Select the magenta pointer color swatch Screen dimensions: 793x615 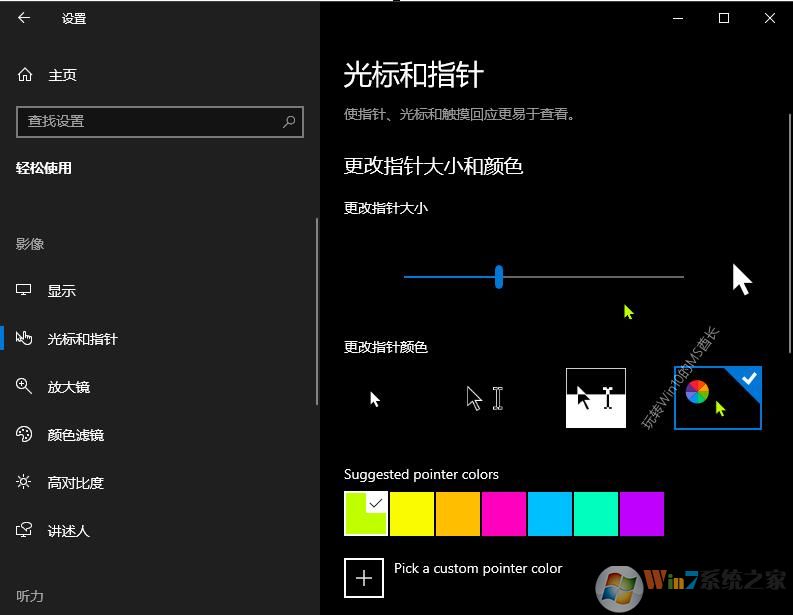pyautogui.click(x=504, y=513)
